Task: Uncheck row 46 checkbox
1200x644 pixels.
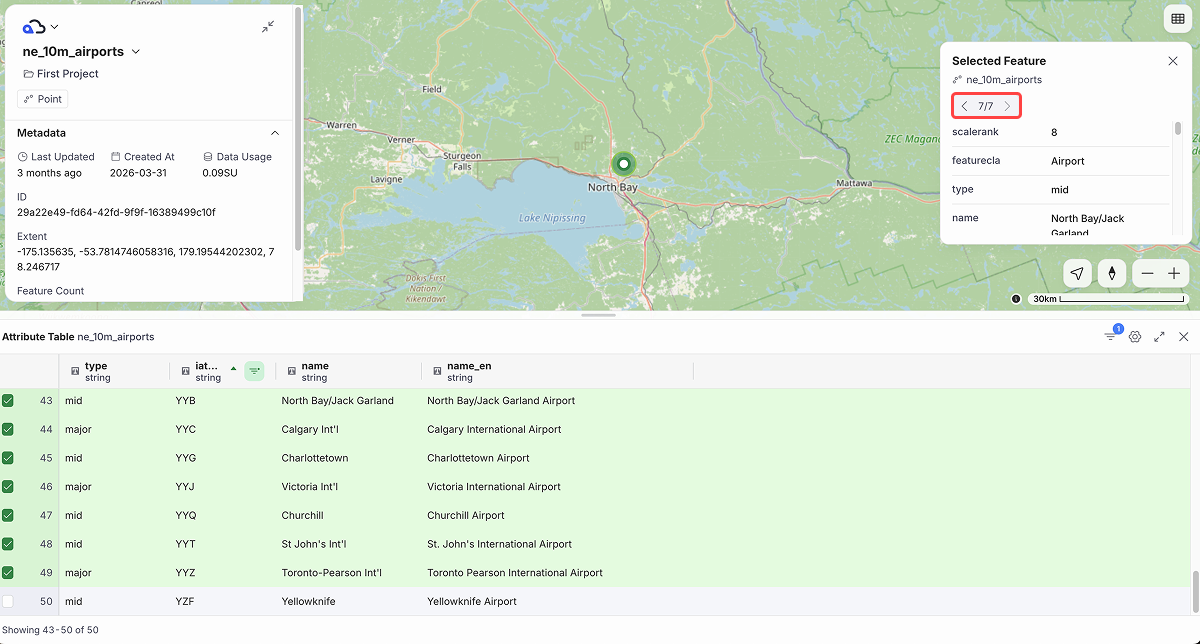Action: tap(8, 487)
